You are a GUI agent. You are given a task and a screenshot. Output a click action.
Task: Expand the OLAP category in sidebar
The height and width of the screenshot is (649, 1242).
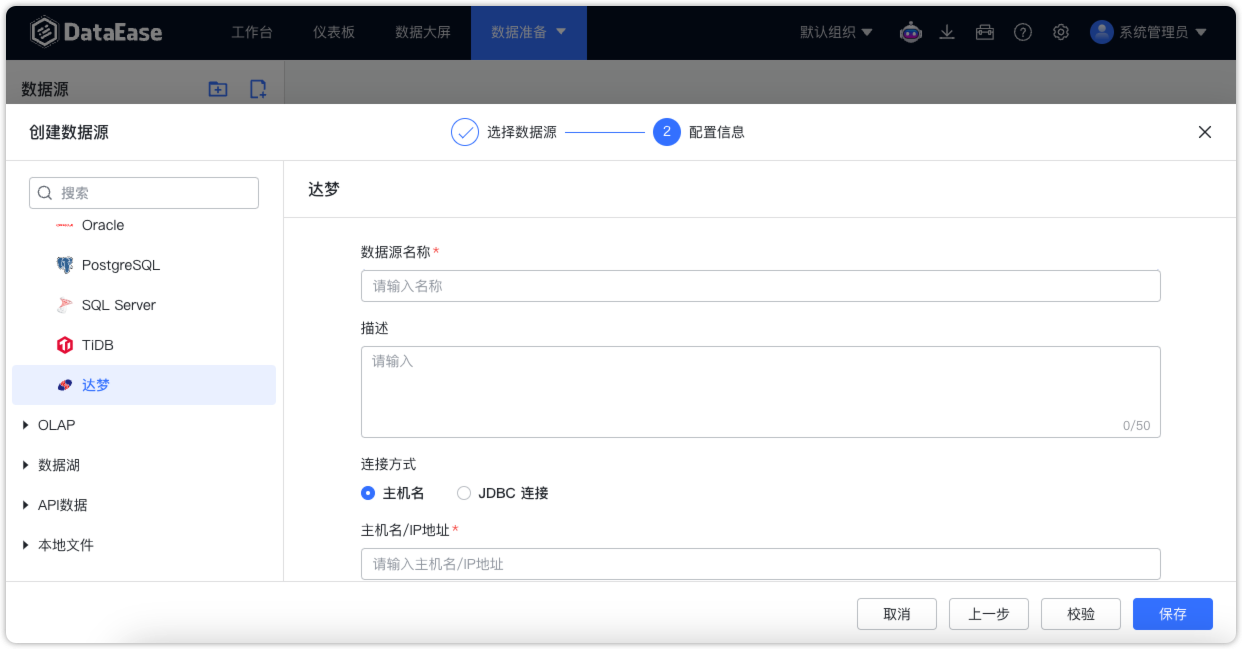tap(55, 424)
